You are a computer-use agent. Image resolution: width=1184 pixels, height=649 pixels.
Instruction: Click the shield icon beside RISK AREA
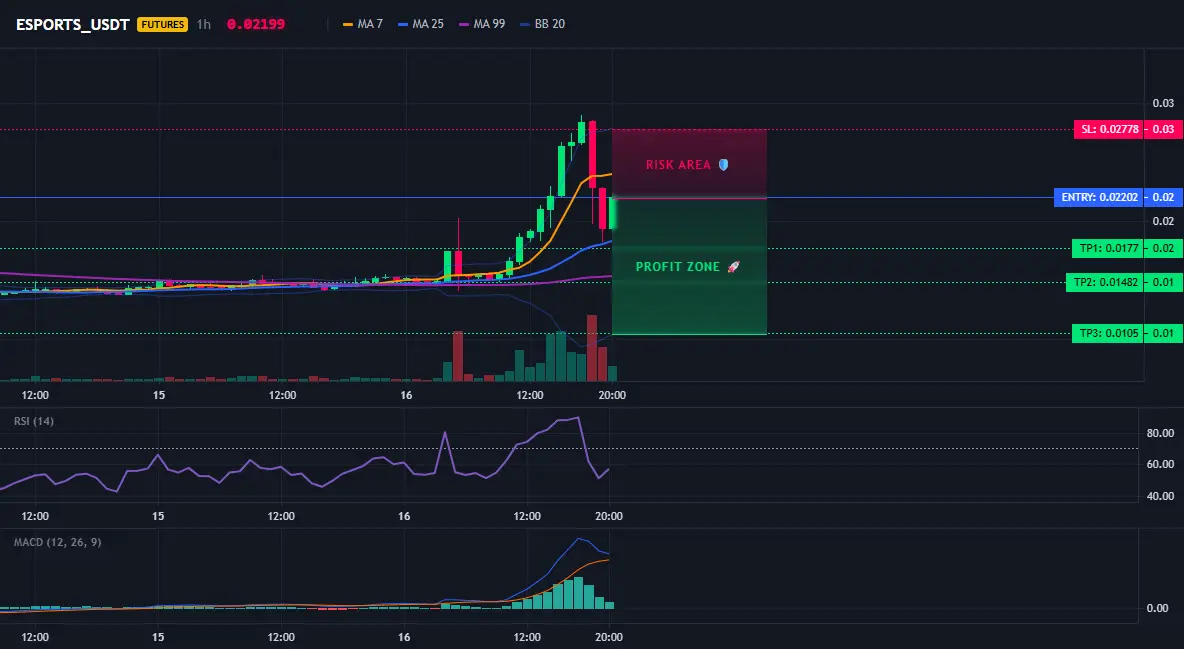pyautogui.click(x=723, y=165)
